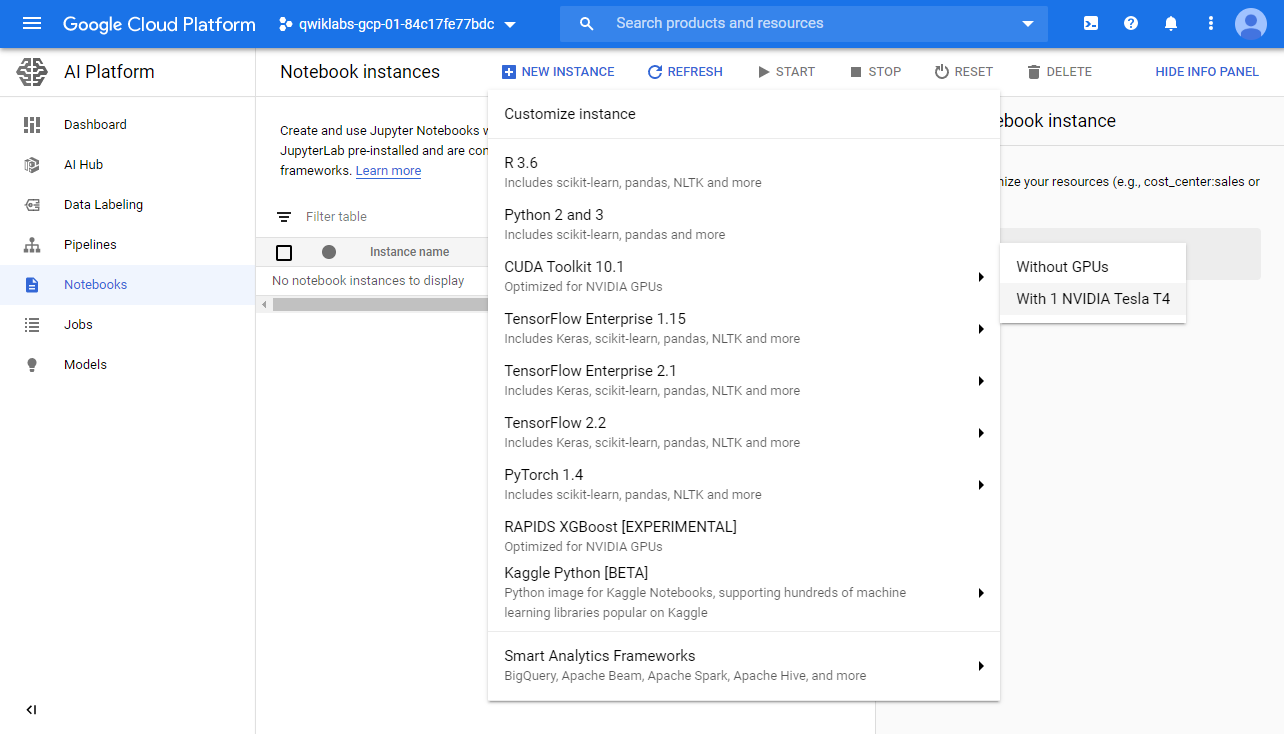Open the notifications bell
This screenshot has width=1284, height=734.
(1171, 23)
